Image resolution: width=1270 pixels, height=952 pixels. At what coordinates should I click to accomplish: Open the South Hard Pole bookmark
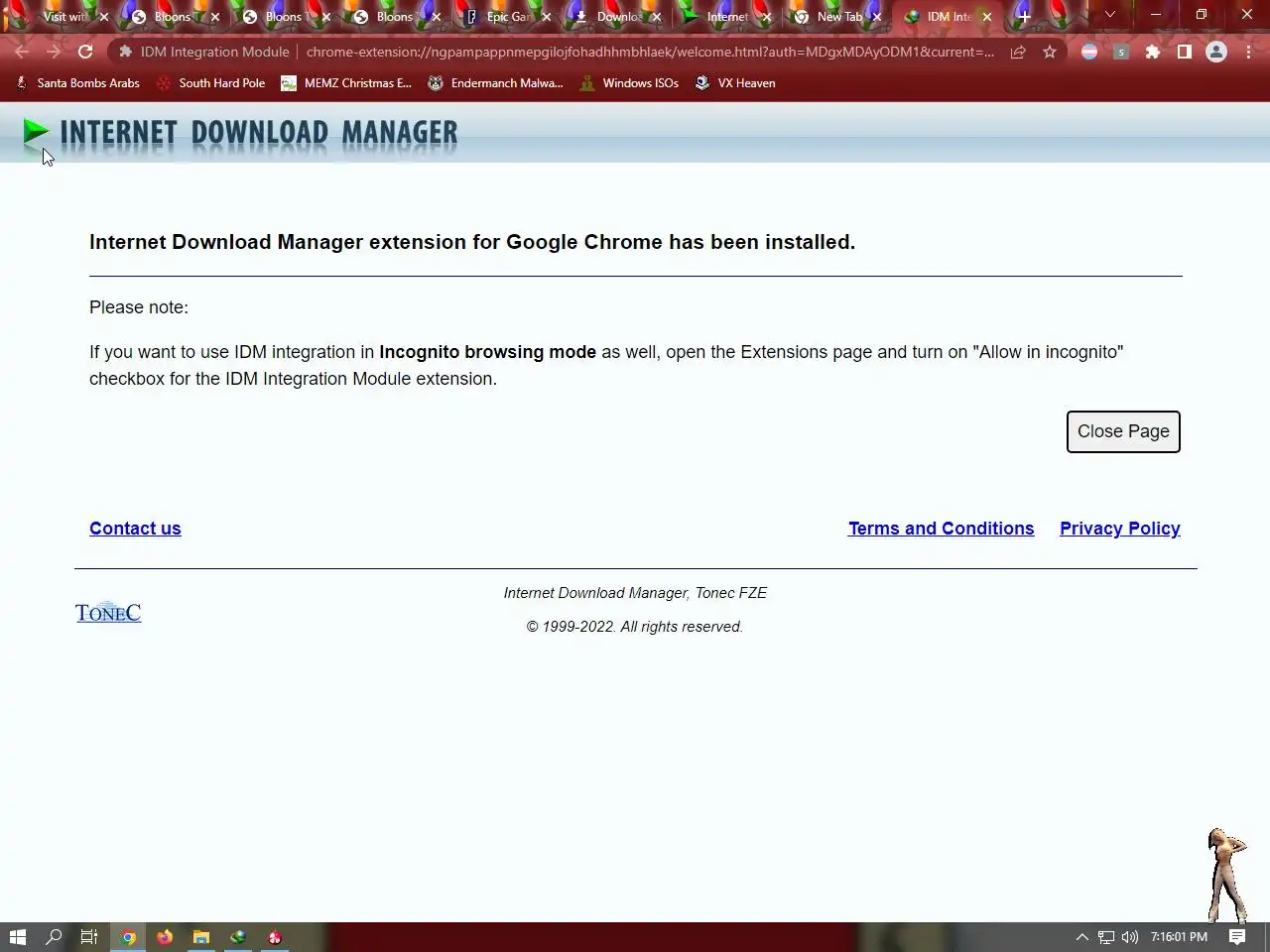click(x=210, y=83)
